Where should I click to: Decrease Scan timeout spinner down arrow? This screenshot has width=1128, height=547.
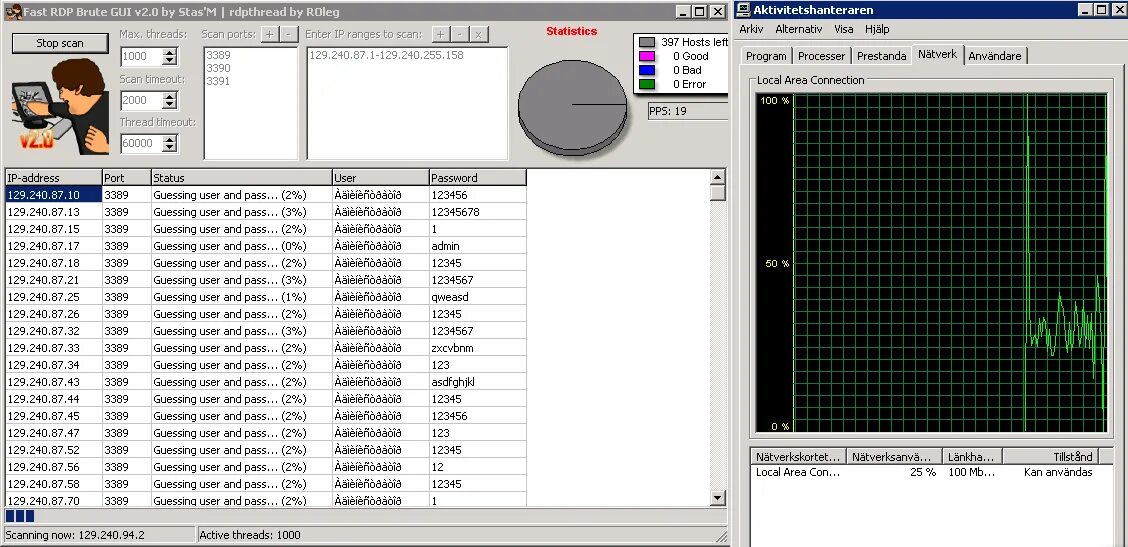169,104
